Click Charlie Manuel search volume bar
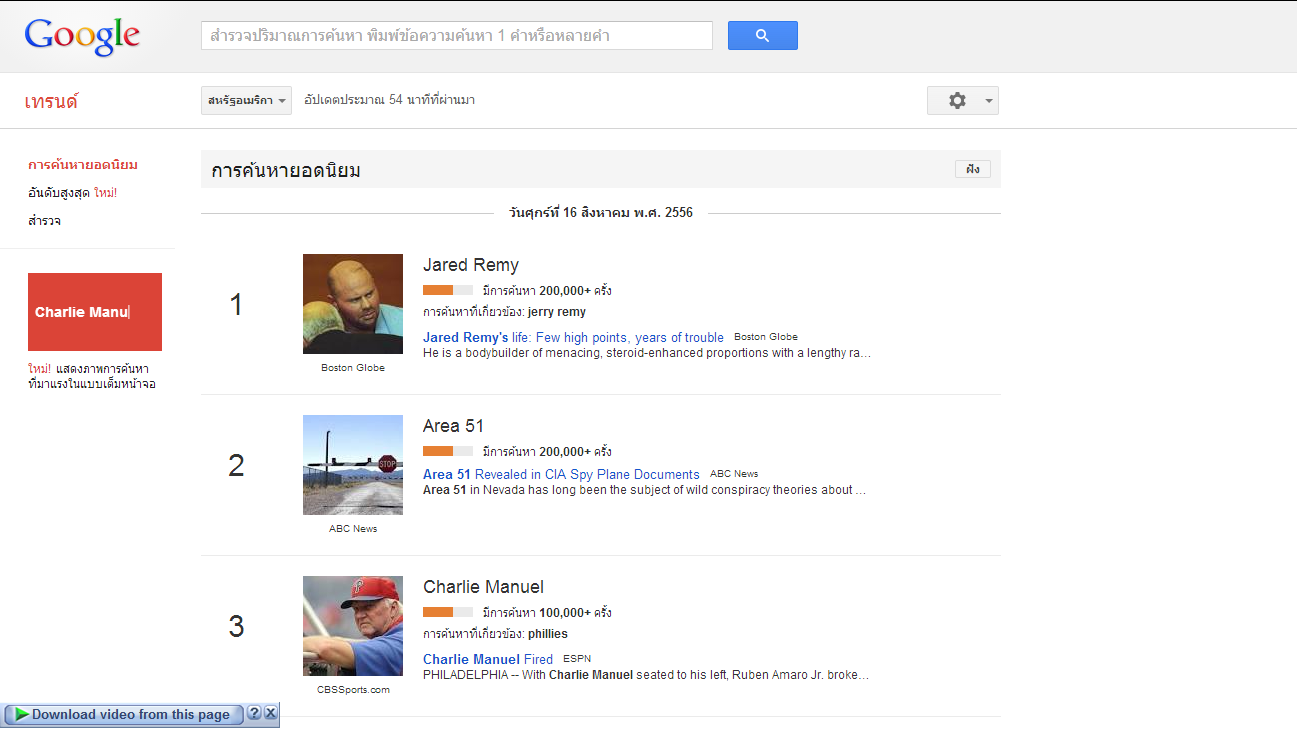 point(448,612)
